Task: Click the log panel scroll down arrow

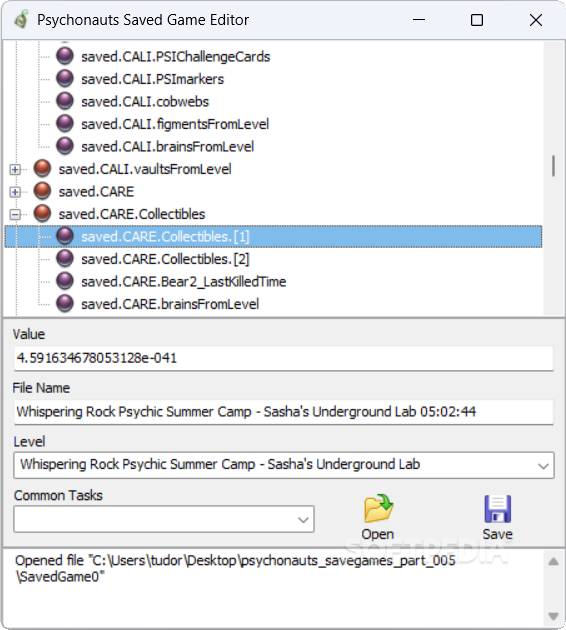Action: [554, 616]
